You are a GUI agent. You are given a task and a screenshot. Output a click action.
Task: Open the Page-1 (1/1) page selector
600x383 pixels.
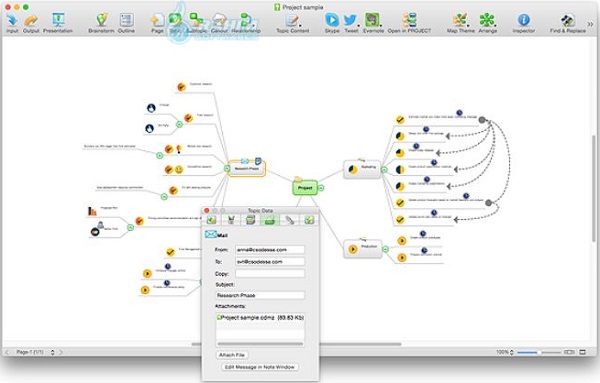tap(35, 352)
